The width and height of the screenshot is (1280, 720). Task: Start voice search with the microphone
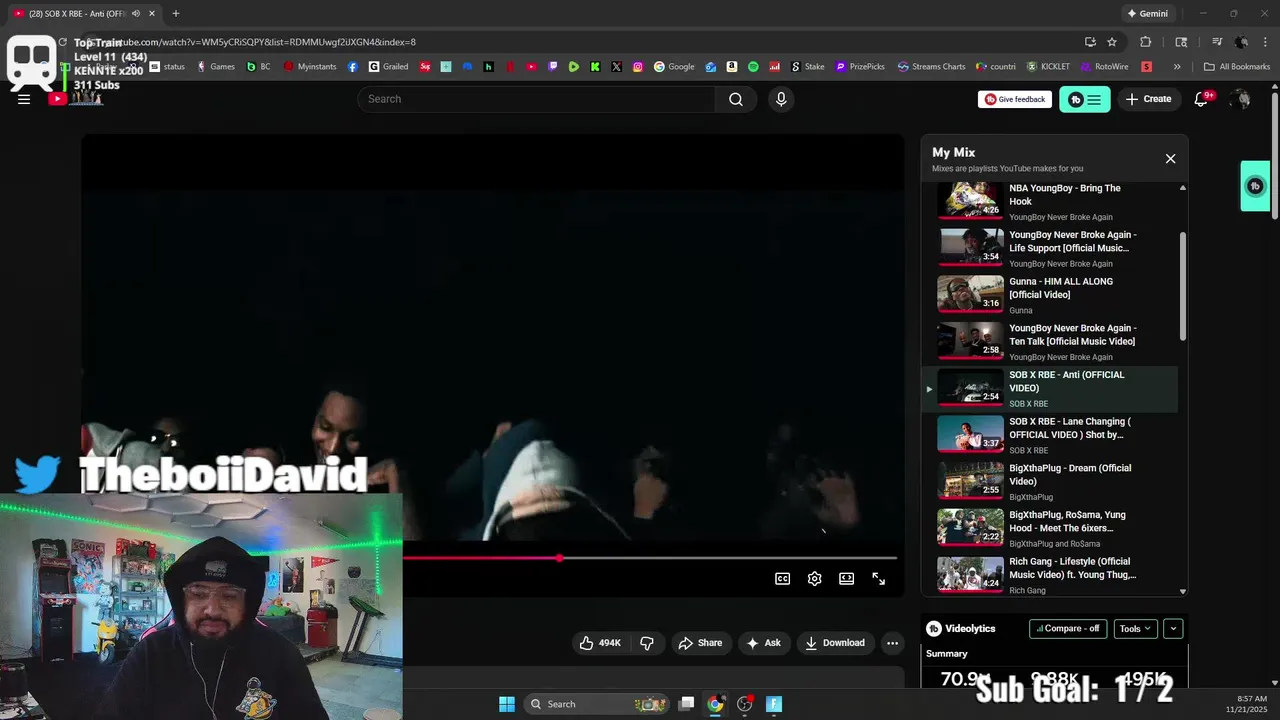tap(781, 99)
